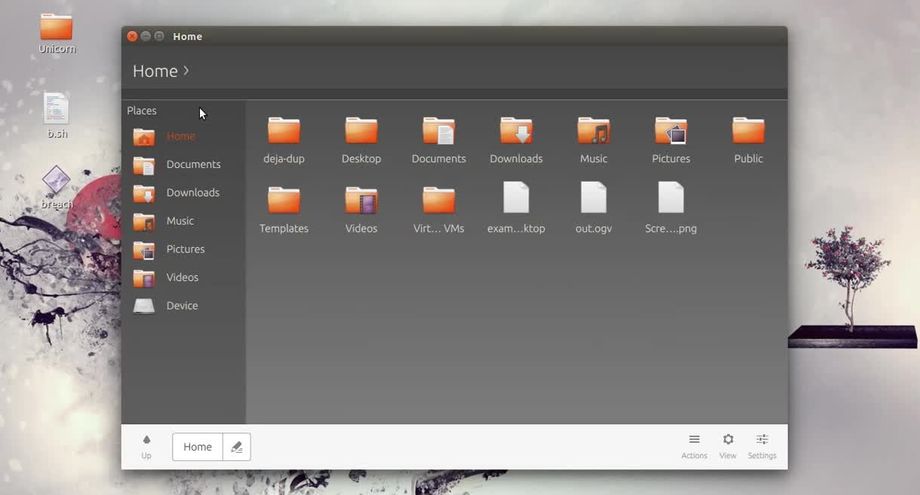920x495 pixels.
Task: Open the Desktop folder icon
Action: (x=361, y=131)
